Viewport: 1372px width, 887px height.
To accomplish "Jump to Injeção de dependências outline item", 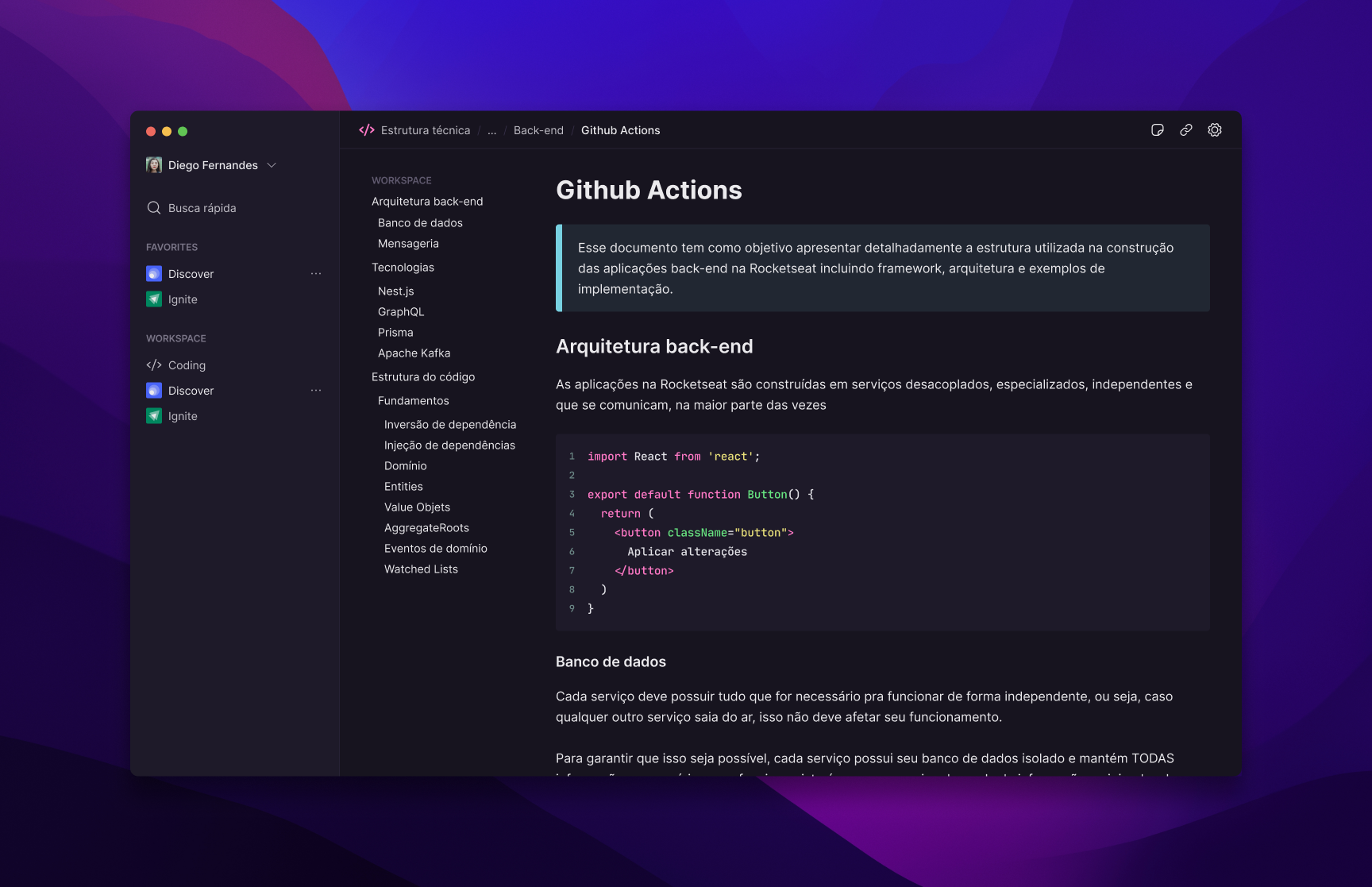I will tap(449, 445).
